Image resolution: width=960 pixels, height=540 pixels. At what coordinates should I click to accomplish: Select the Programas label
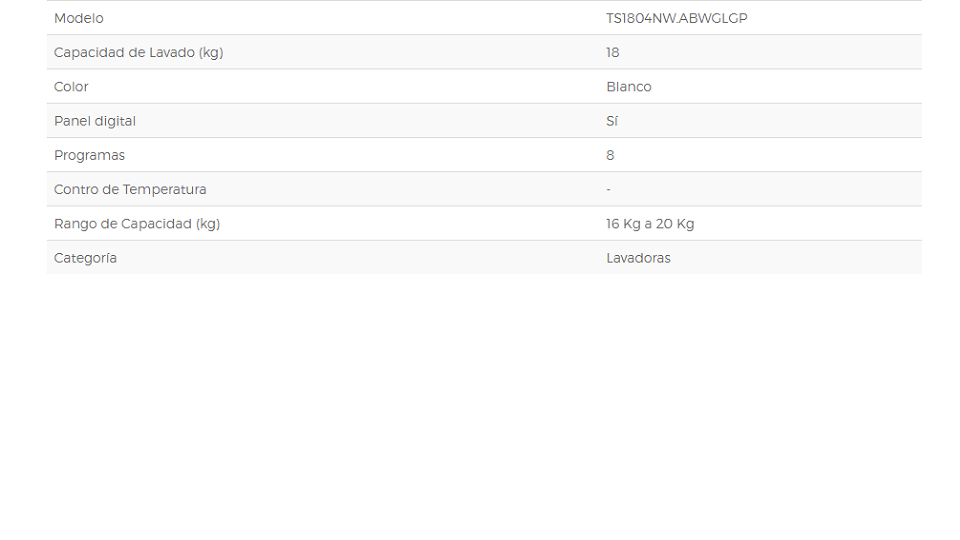point(89,156)
